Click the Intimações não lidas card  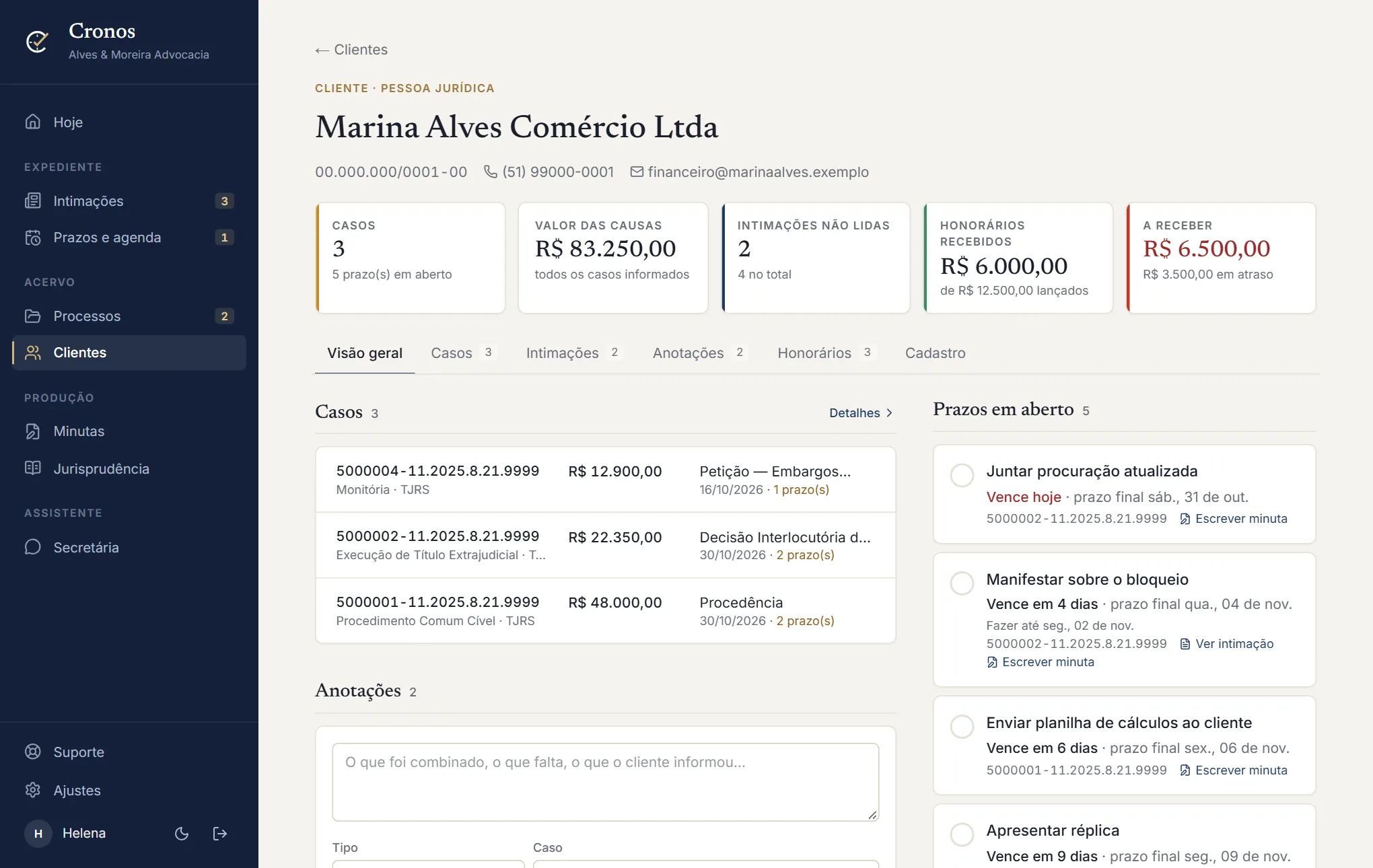(x=816, y=258)
